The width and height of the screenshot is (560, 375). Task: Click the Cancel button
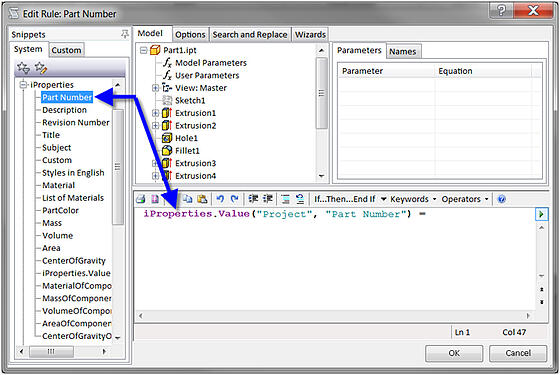click(x=518, y=353)
